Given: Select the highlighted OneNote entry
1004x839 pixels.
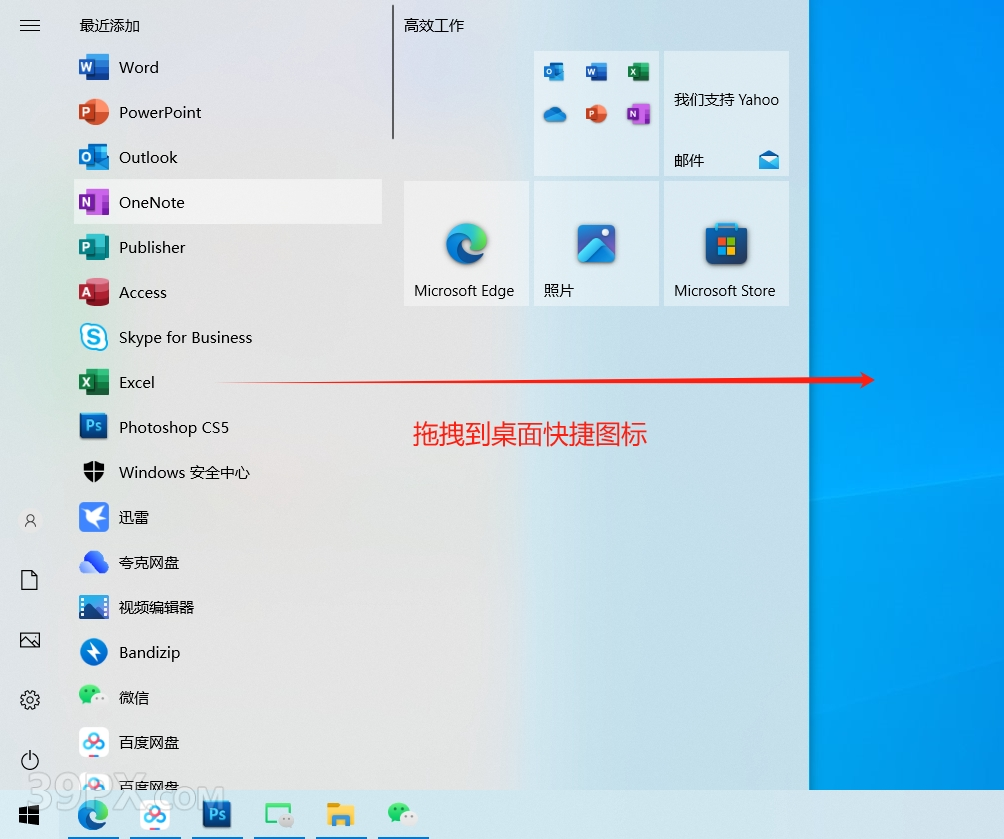Looking at the screenshot, I should pos(227,202).
